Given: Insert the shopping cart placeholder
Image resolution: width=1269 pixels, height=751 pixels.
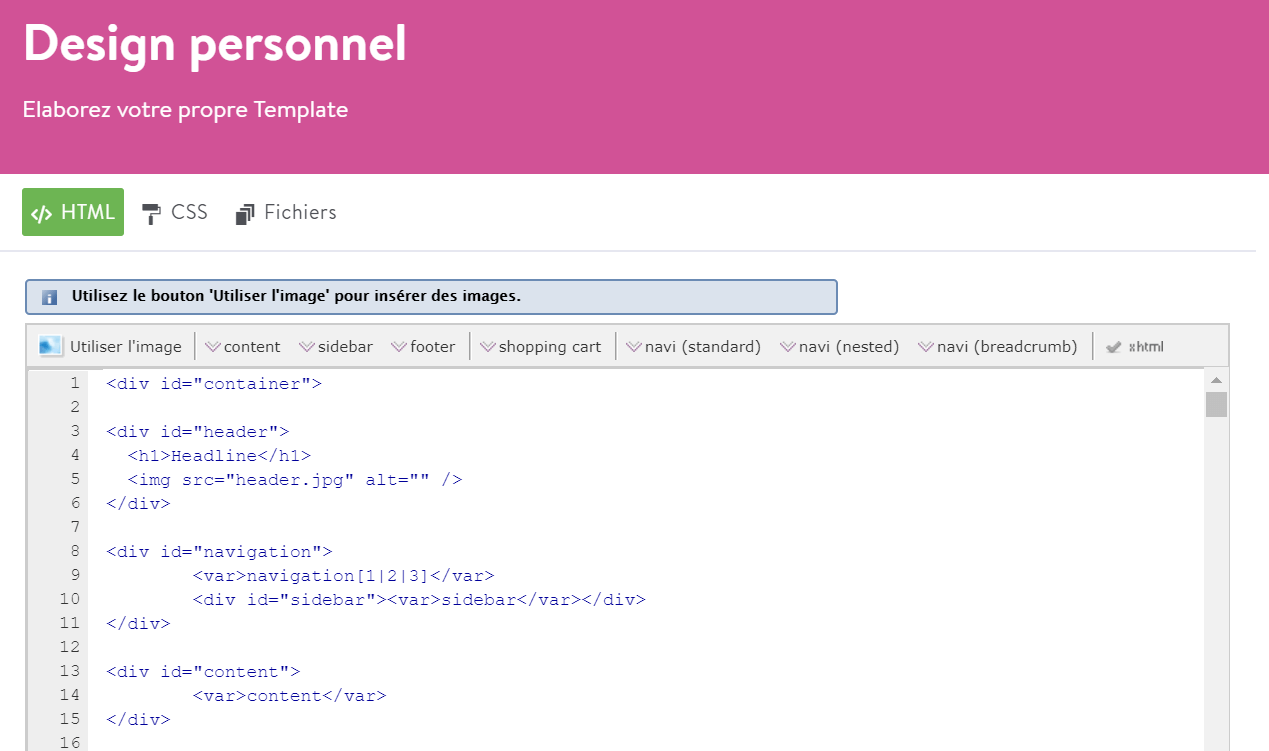Looking at the screenshot, I should (541, 347).
